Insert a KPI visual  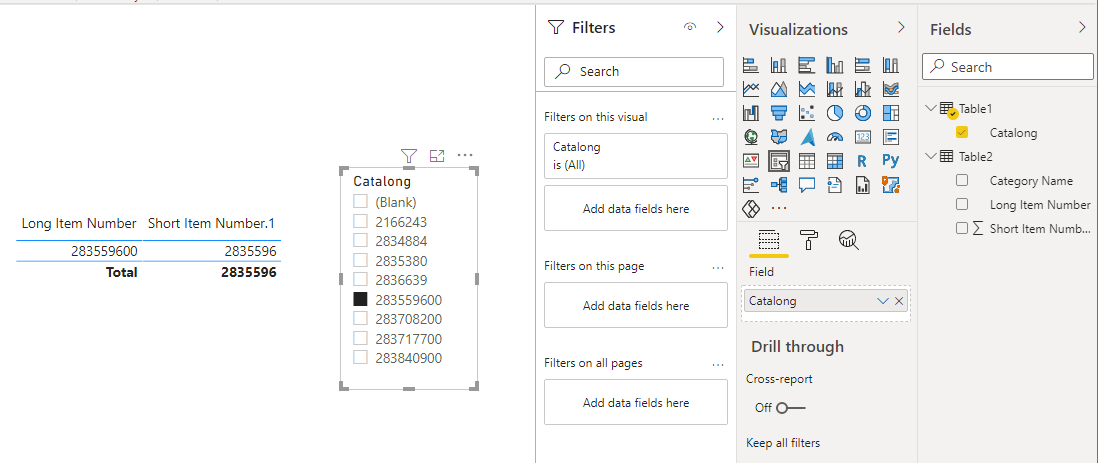(x=751, y=161)
